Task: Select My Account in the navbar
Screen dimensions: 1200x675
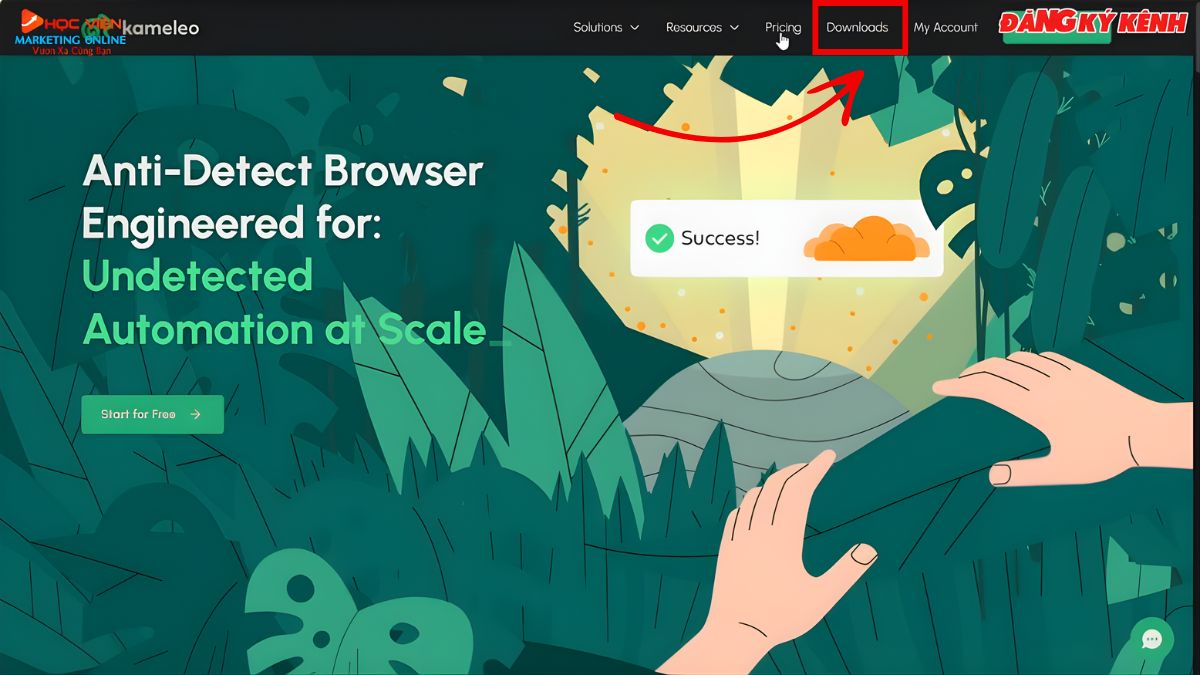Action: (x=945, y=27)
